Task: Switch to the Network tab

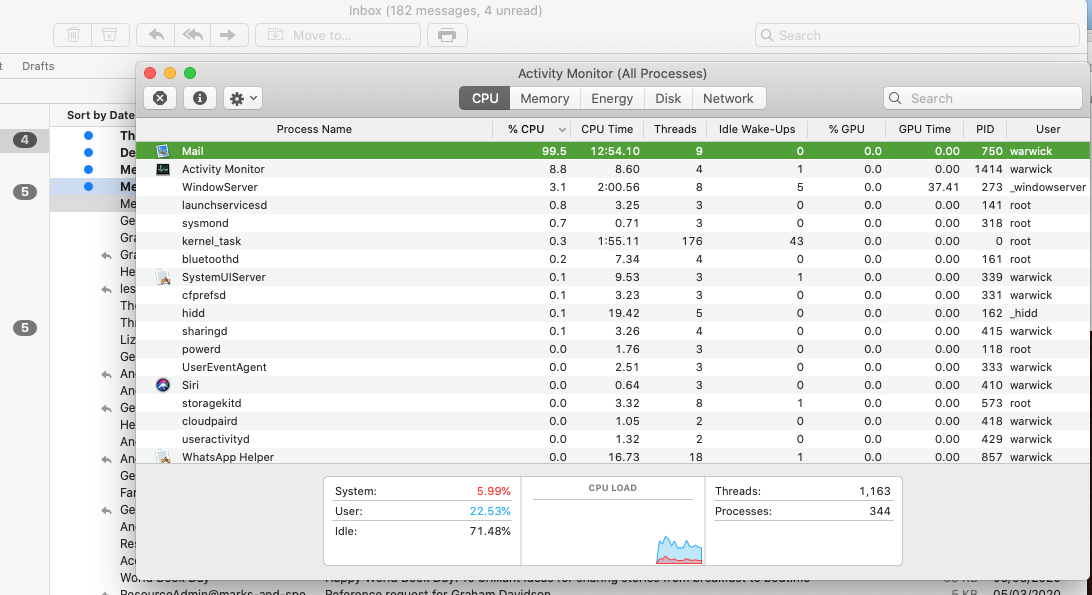Action: (x=728, y=98)
